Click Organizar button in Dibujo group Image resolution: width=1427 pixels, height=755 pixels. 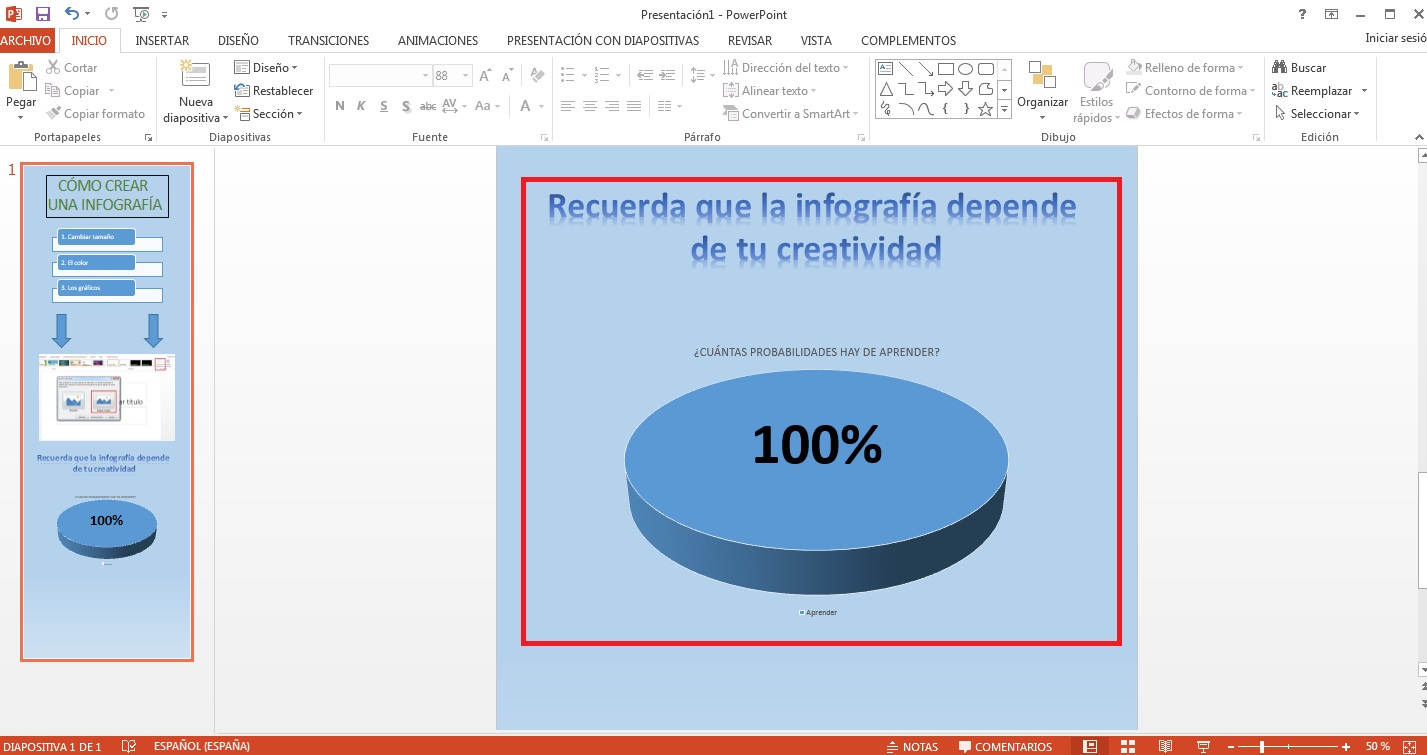1042,90
